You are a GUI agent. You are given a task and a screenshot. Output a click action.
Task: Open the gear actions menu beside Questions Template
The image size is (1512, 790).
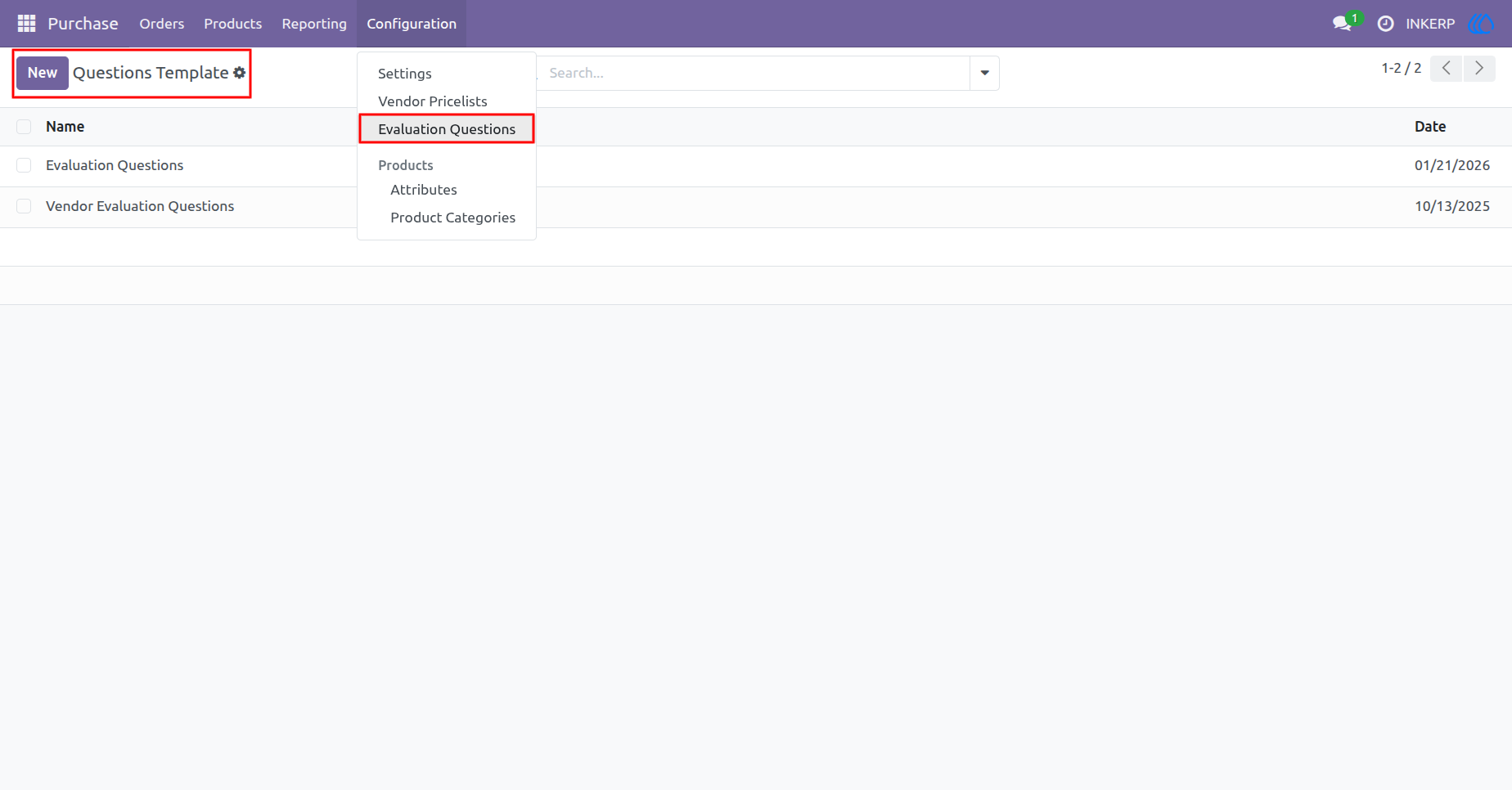pos(240,73)
